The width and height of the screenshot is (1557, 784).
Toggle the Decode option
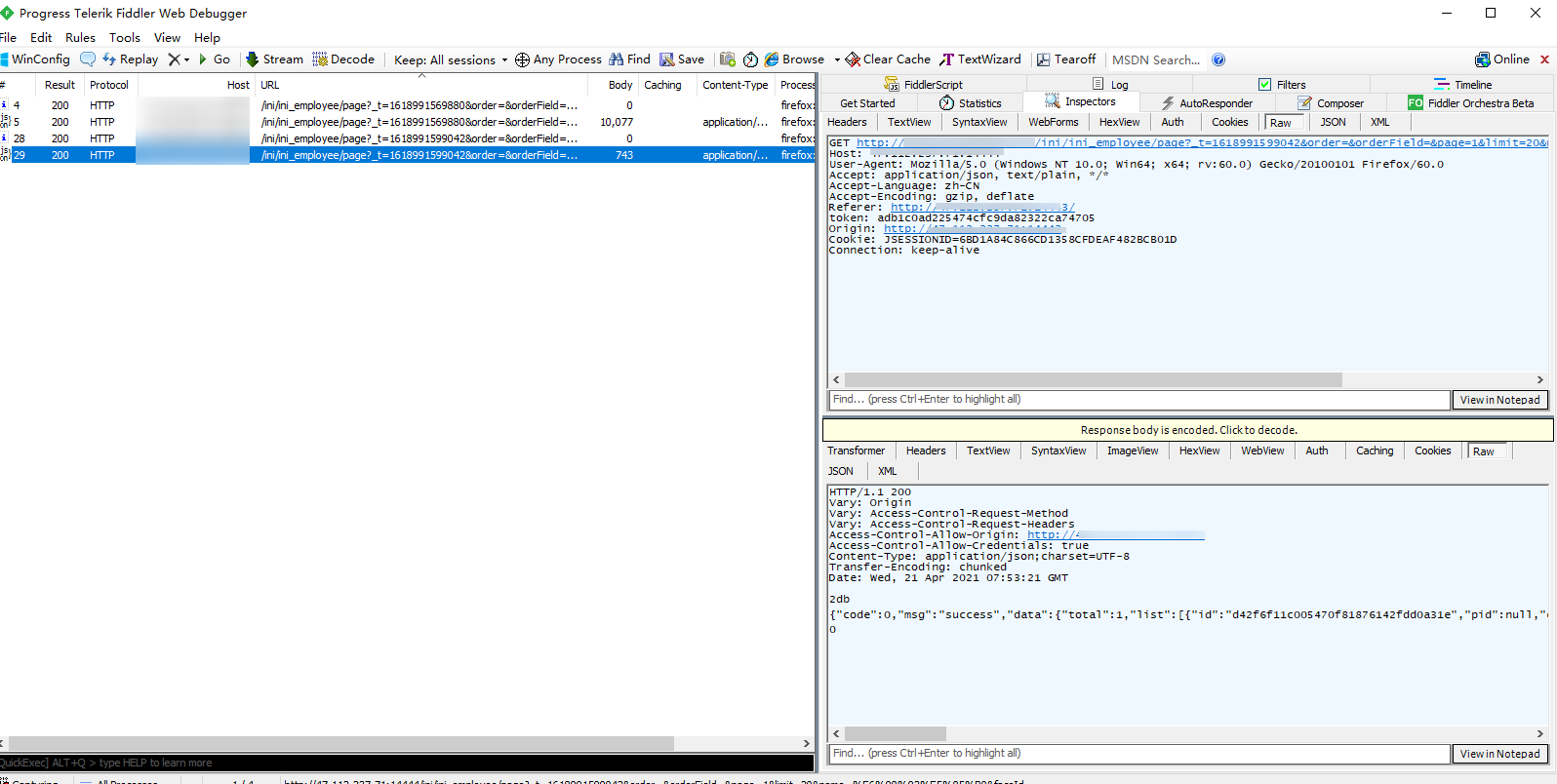pyautogui.click(x=343, y=59)
